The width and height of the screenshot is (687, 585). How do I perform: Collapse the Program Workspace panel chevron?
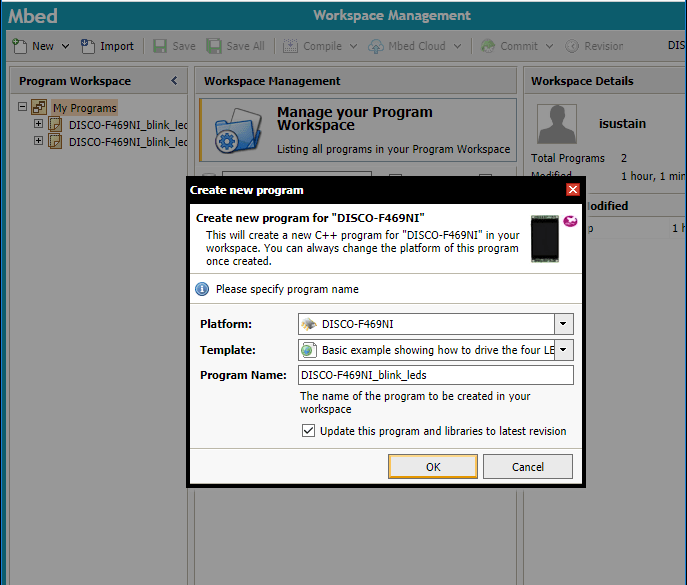click(x=174, y=81)
